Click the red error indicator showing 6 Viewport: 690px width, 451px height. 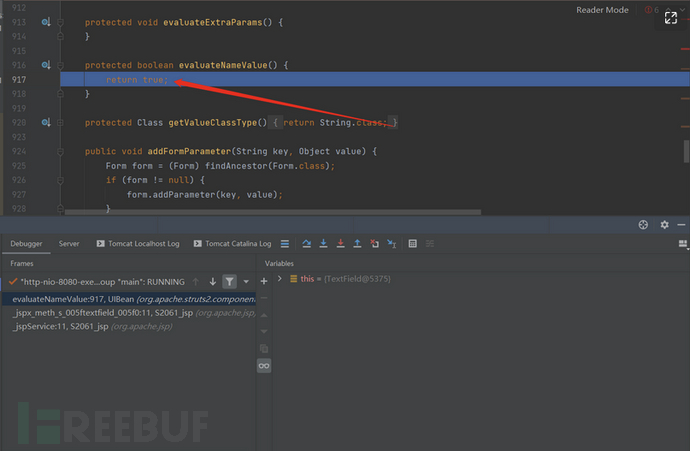(651, 10)
